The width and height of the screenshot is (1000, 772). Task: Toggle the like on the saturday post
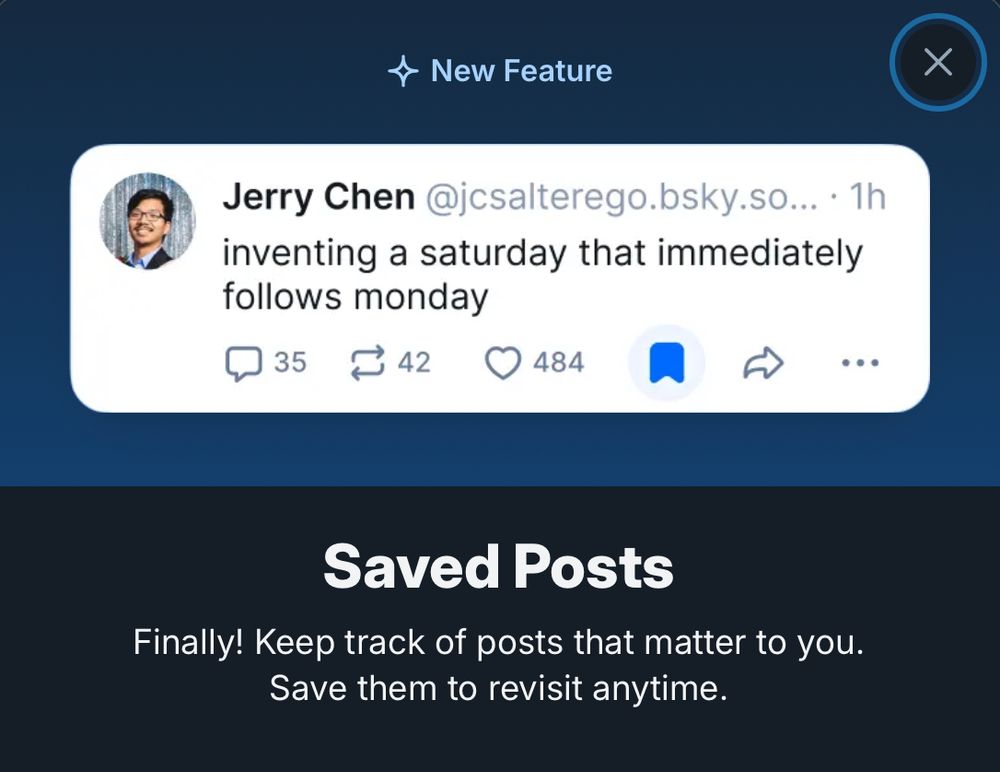pos(505,363)
